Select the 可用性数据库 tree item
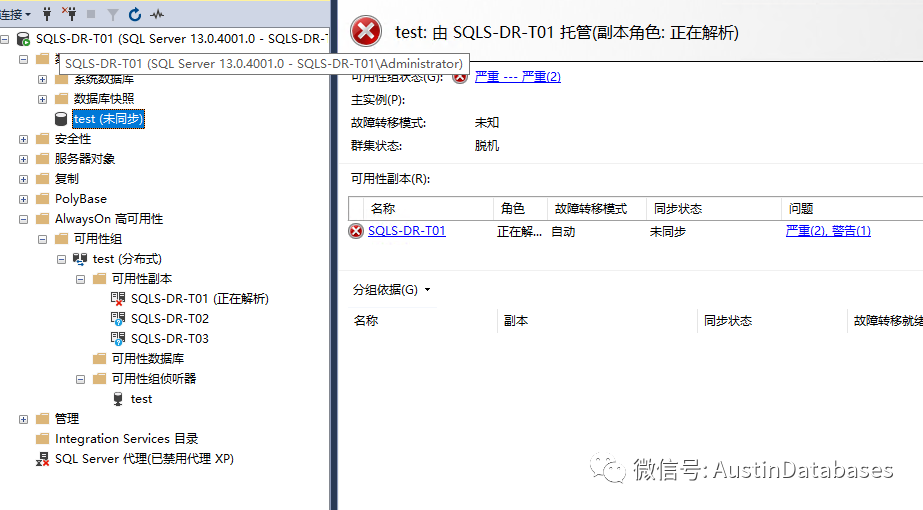 click(148, 359)
